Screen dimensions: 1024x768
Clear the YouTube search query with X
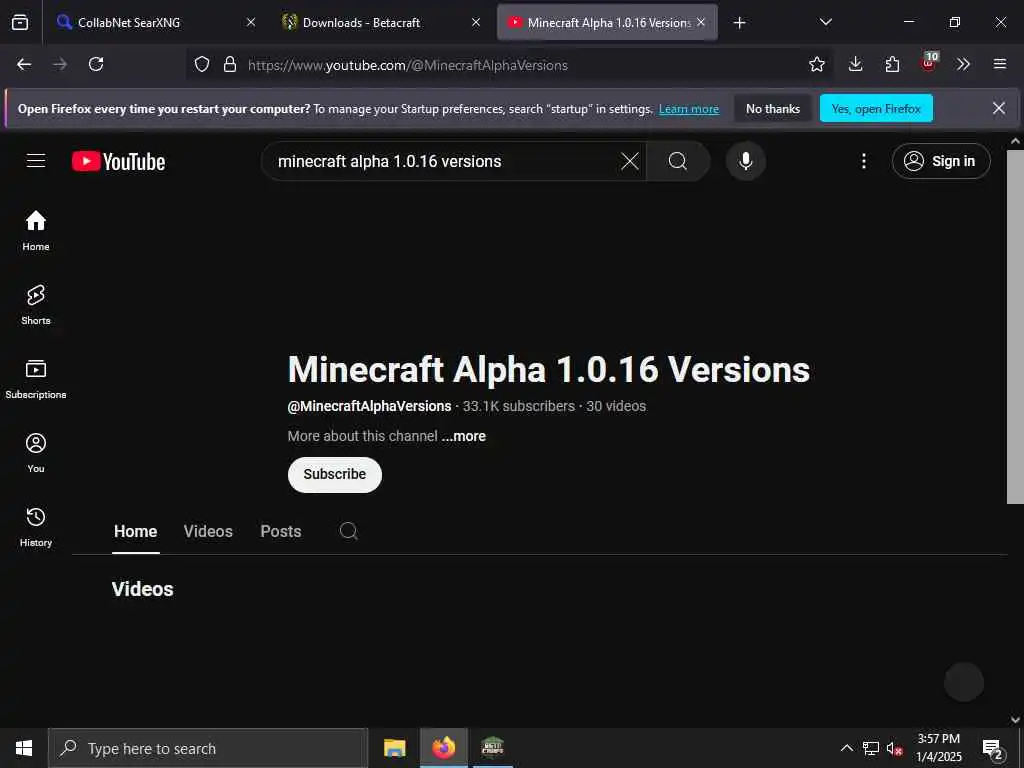pyautogui.click(x=630, y=161)
